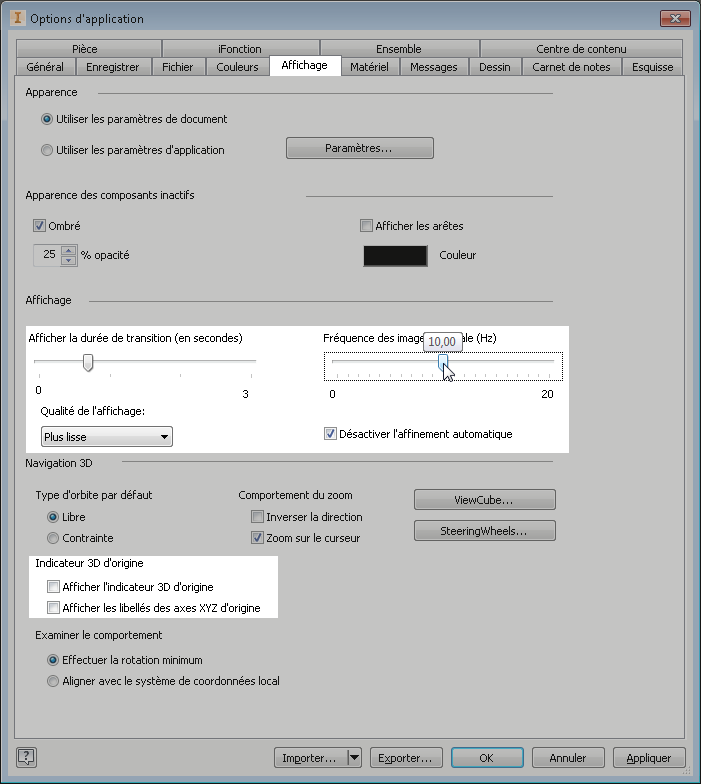Switch to the Dessin tab

click(495, 66)
